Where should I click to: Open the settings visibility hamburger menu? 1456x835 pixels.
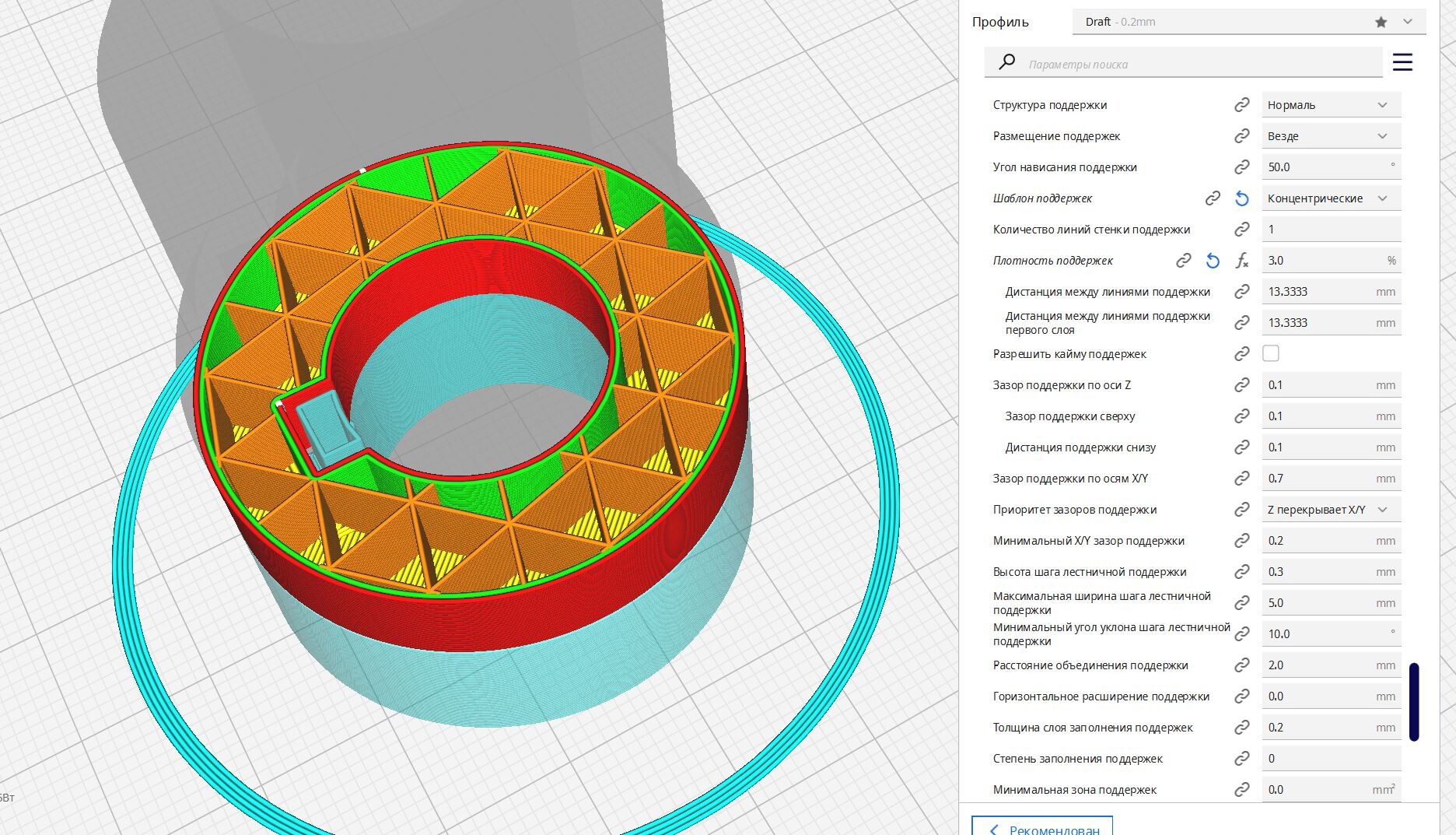1402,62
